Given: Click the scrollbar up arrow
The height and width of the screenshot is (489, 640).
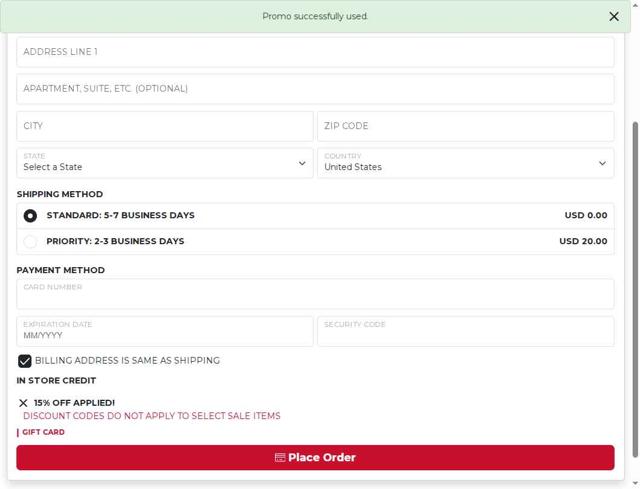Looking at the screenshot, I should (635, 4).
